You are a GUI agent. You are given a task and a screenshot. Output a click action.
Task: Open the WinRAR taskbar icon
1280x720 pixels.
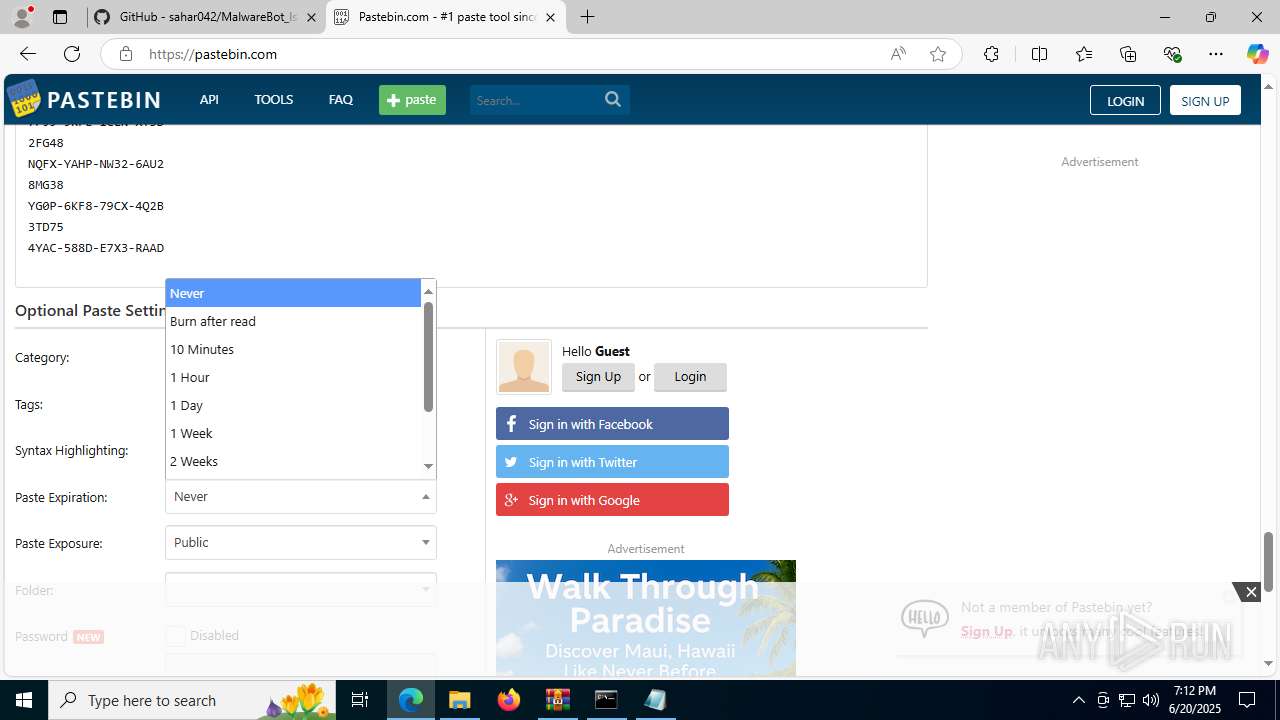557,700
